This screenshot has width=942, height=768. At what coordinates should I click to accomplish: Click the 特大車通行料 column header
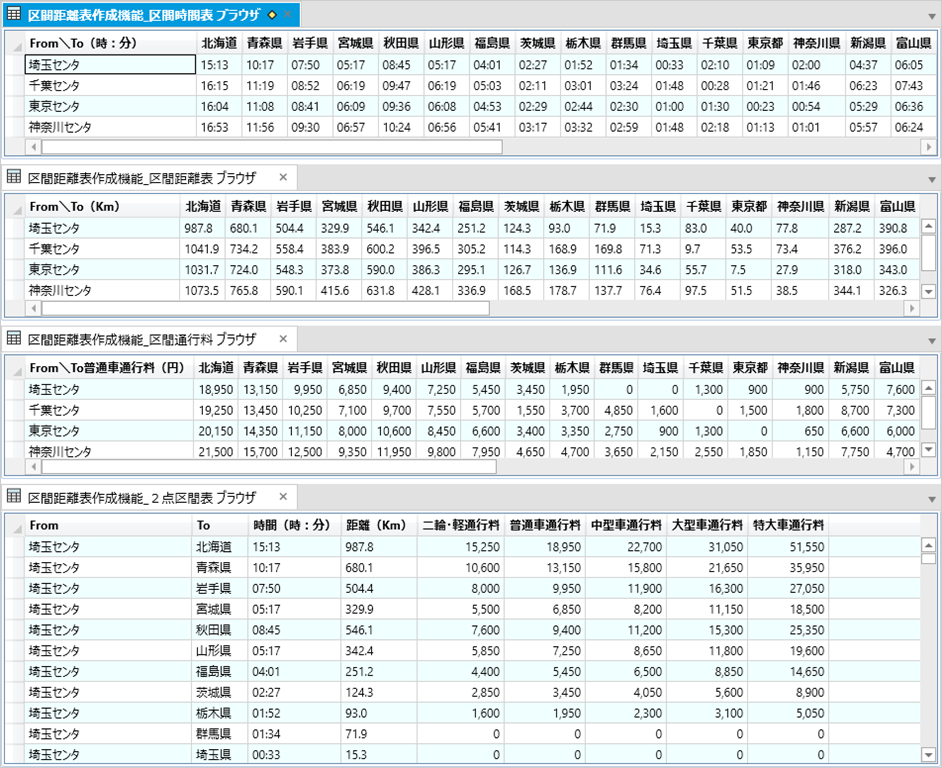788,525
